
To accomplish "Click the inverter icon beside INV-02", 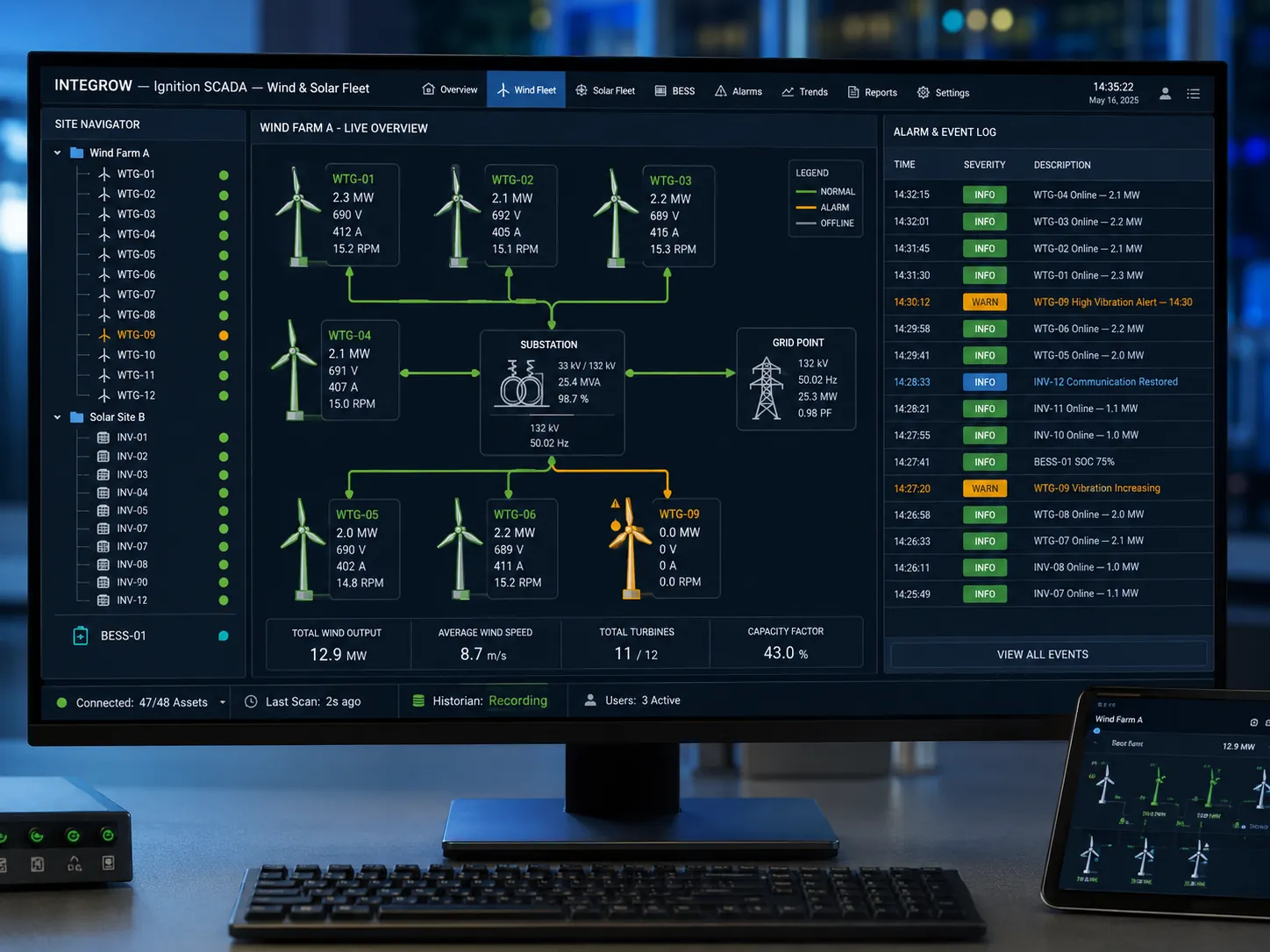I will coord(103,456).
